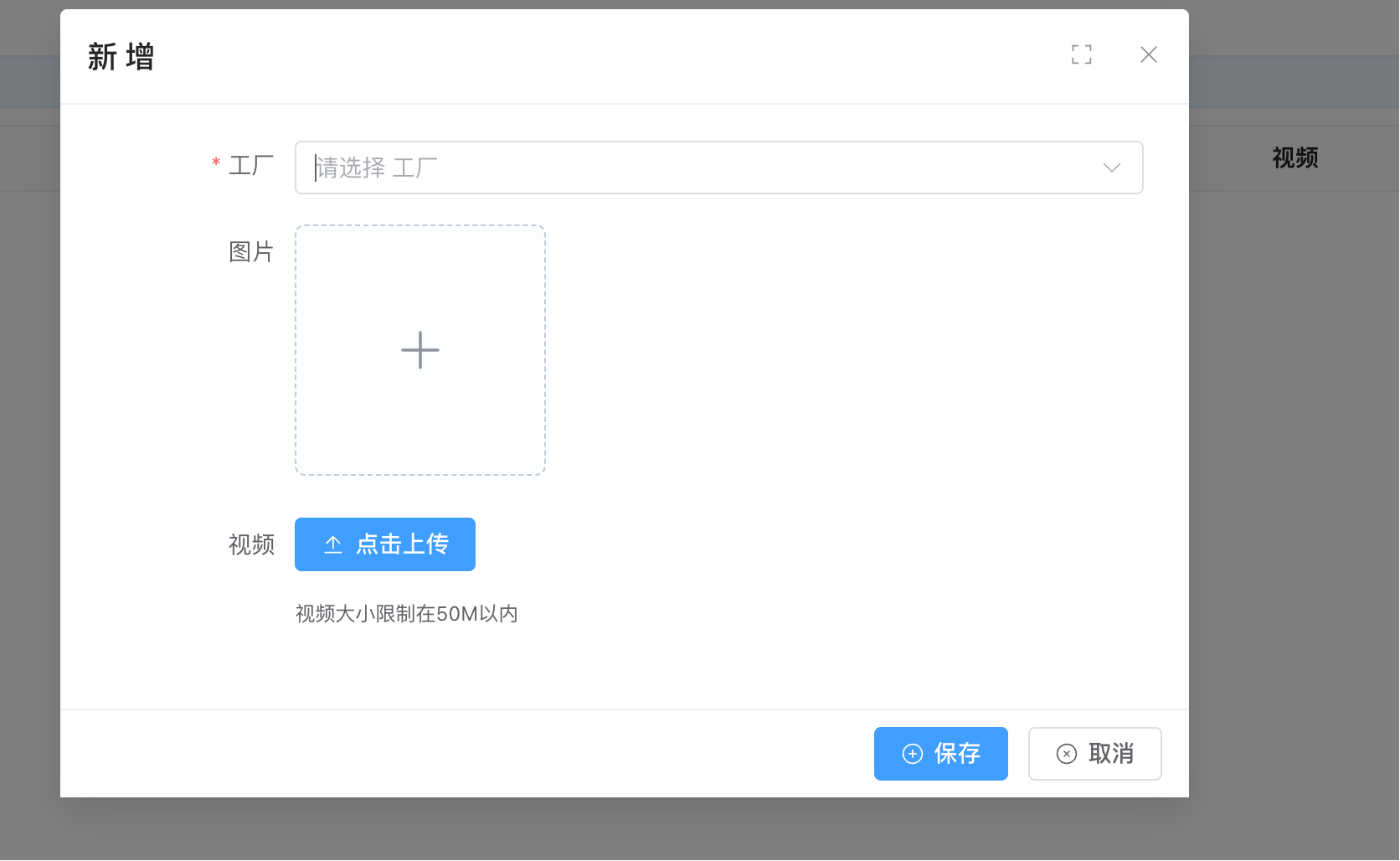The height and width of the screenshot is (861, 1400).
Task: Click the 取消 button text
Action: [1111, 754]
